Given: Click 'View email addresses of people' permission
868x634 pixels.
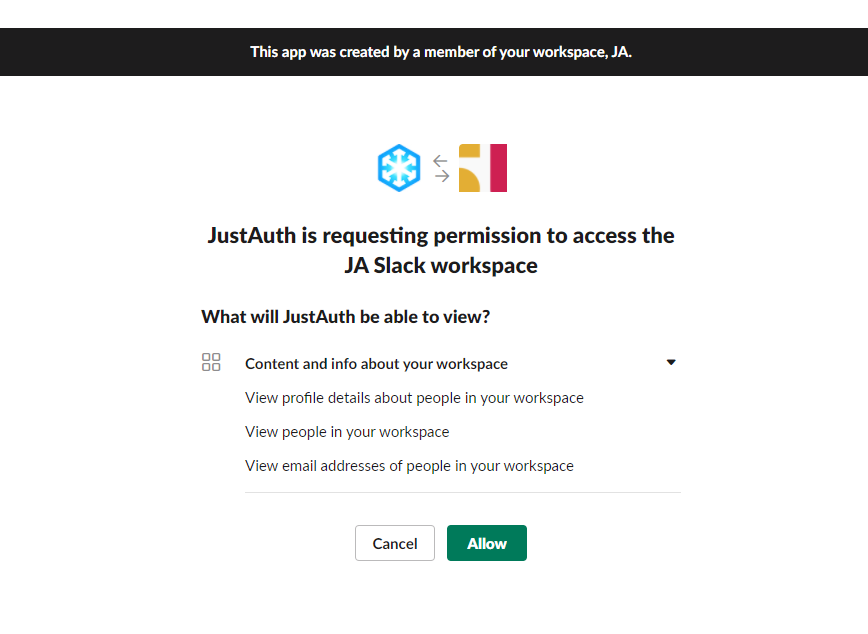Looking at the screenshot, I should [409, 466].
